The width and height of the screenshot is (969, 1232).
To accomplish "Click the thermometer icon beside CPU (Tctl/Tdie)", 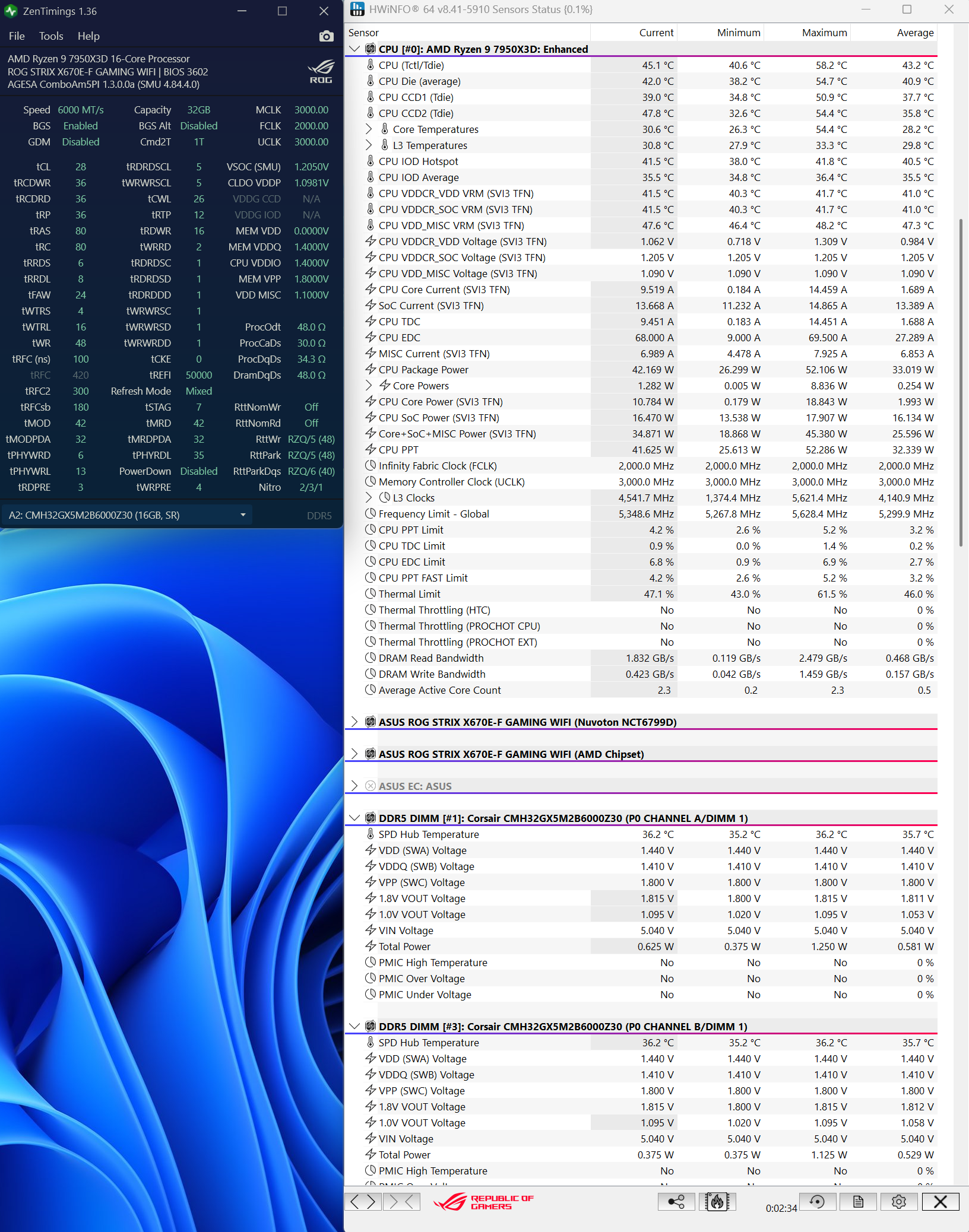I will point(370,65).
